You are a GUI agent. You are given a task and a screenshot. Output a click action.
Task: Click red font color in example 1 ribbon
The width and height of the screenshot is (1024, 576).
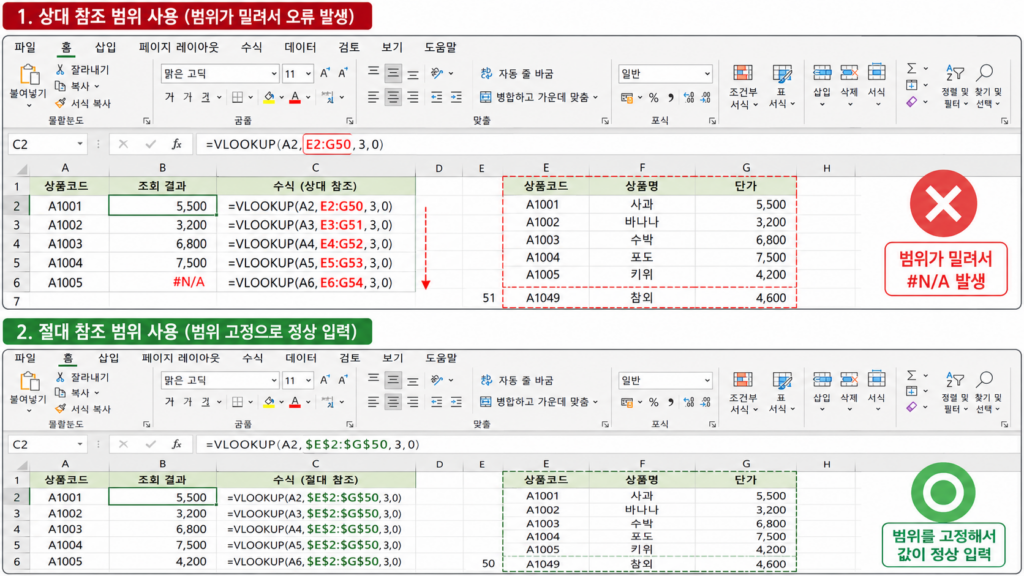295,97
